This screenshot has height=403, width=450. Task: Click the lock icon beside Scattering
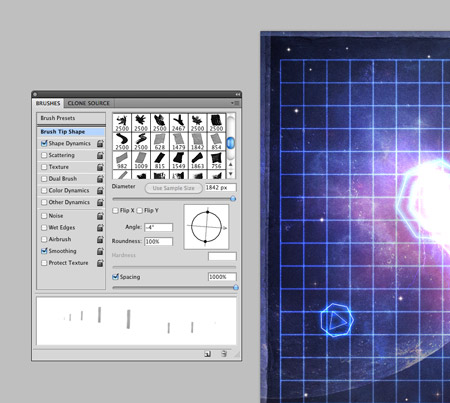[x=100, y=155]
